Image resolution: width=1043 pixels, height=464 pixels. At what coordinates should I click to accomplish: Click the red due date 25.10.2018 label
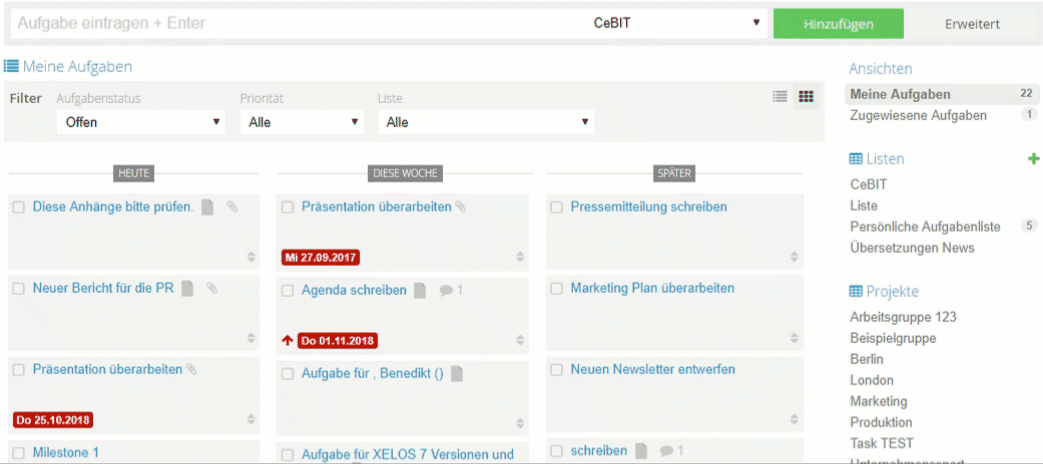coord(53,419)
